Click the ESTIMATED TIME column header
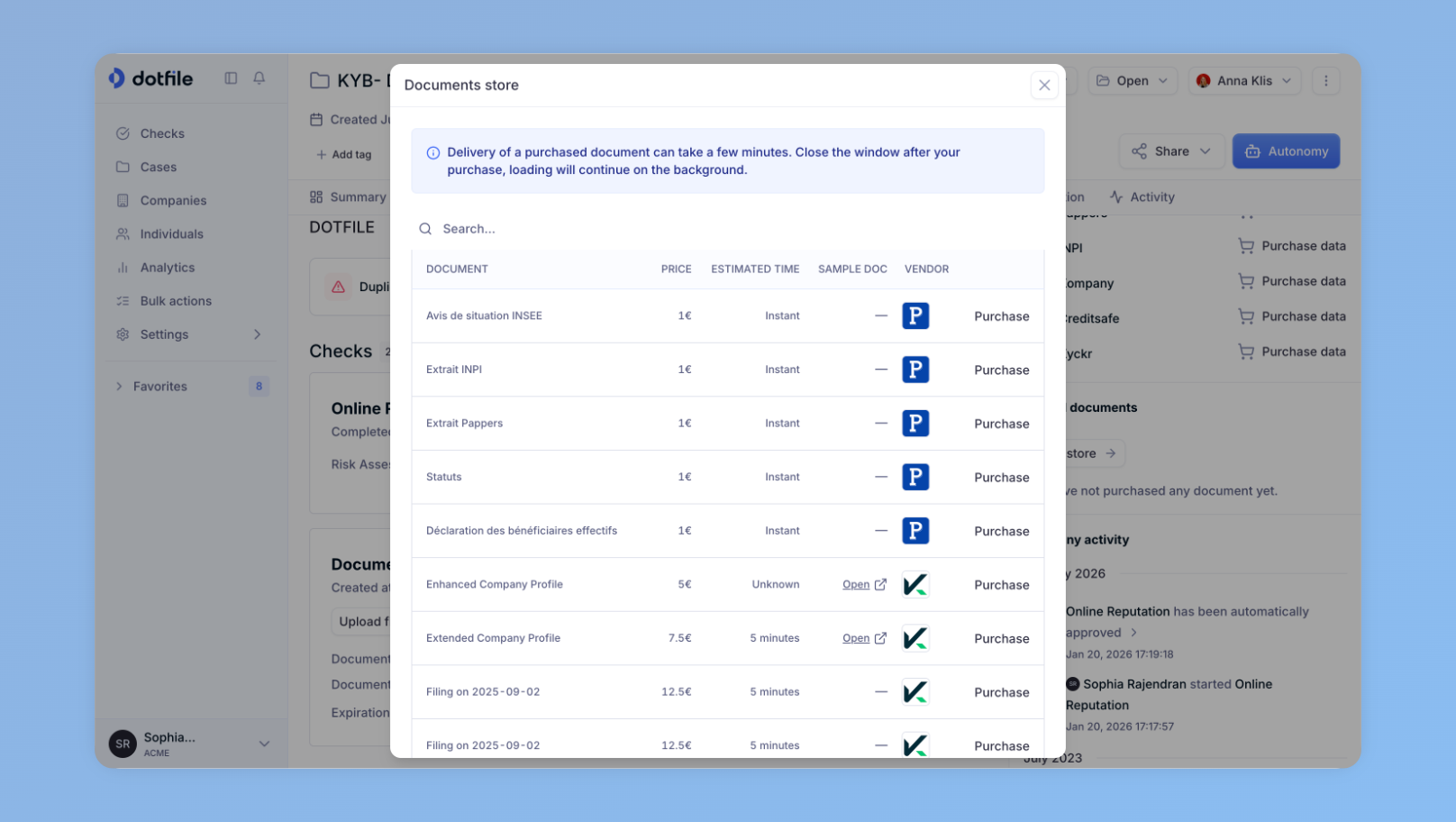 (755, 269)
